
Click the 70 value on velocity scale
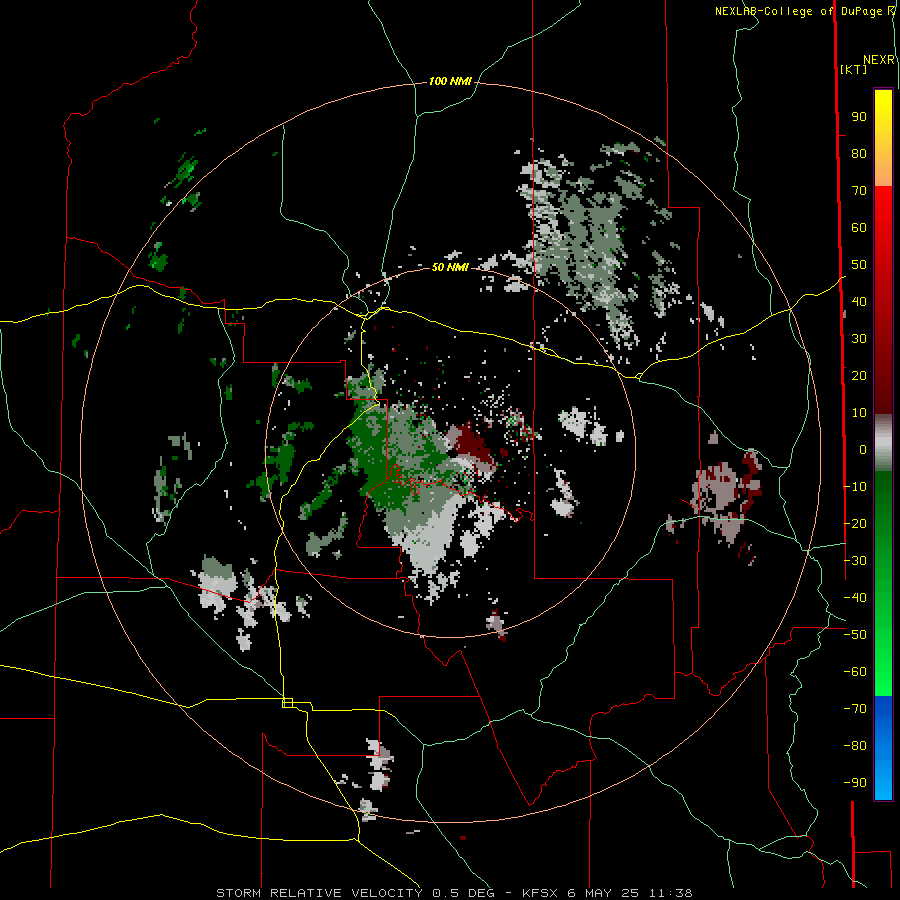[859, 191]
